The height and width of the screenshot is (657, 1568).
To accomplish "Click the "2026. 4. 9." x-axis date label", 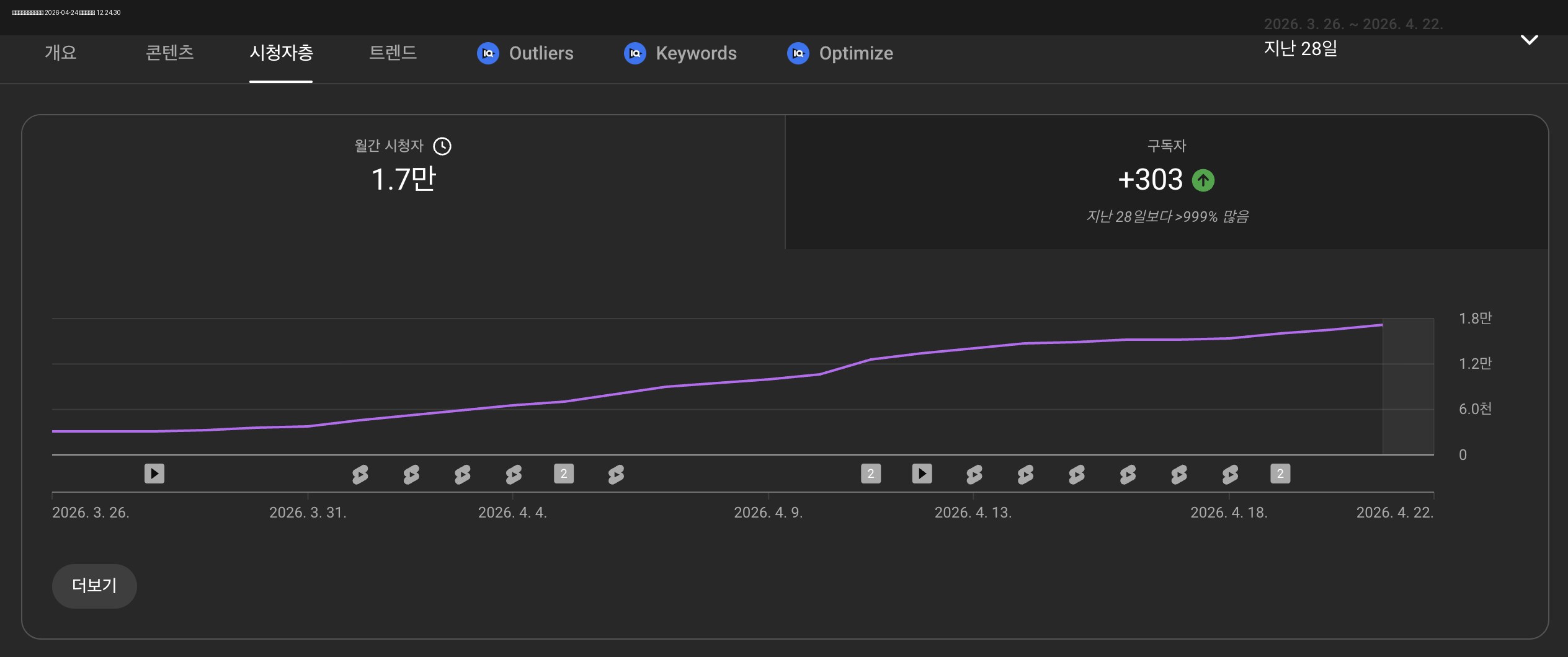I will tap(768, 513).
